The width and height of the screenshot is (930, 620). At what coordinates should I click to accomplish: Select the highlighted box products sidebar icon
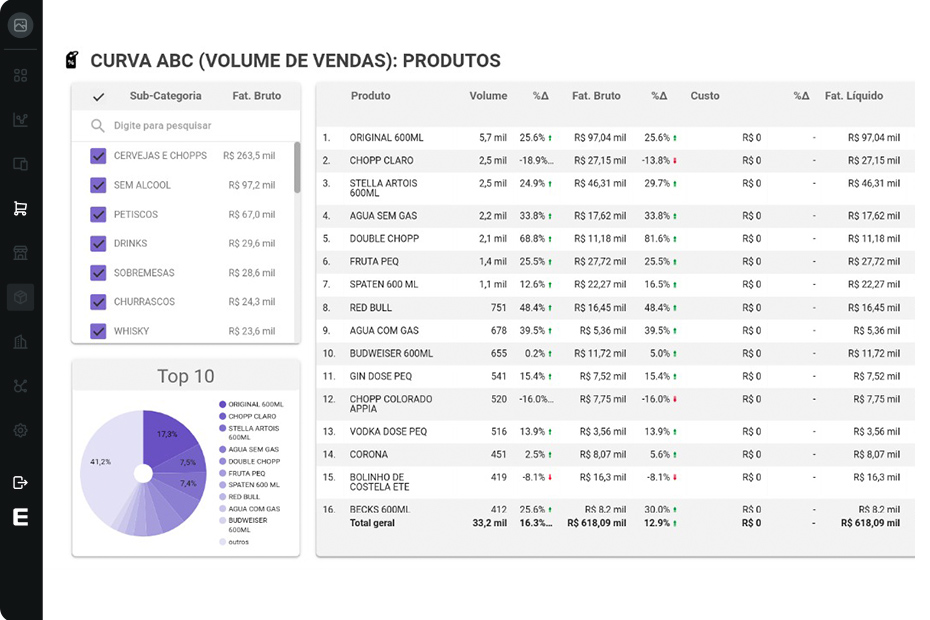20,297
